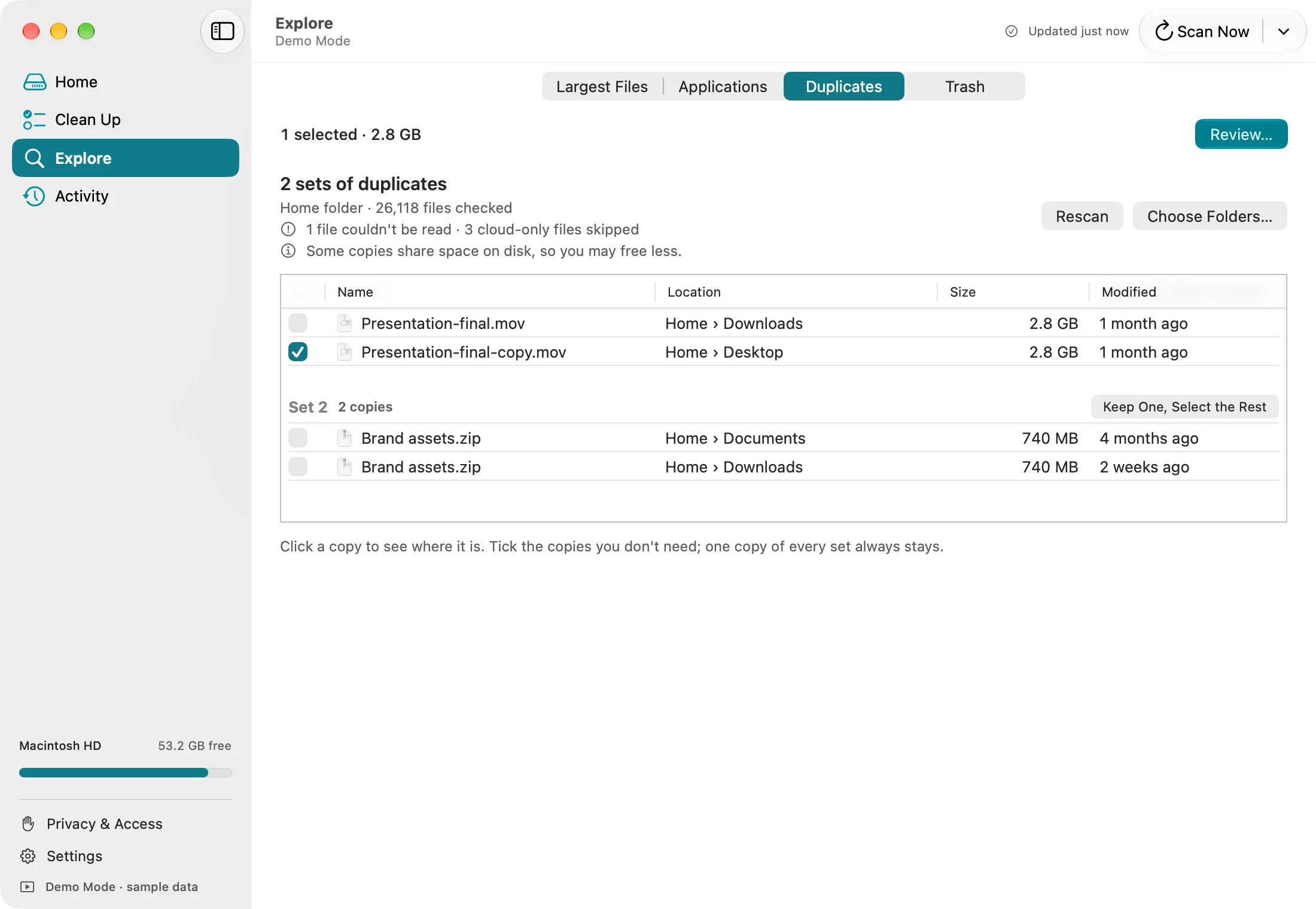Click the Rescan button
This screenshot has width=1316, height=909.
tap(1082, 216)
